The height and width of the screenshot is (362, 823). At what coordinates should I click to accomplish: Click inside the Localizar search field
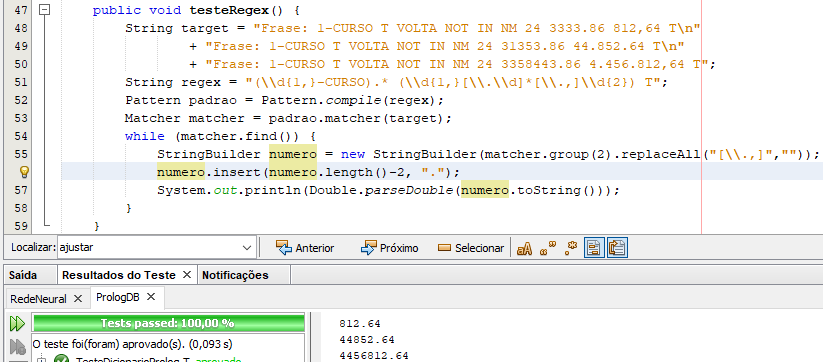pos(149,248)
